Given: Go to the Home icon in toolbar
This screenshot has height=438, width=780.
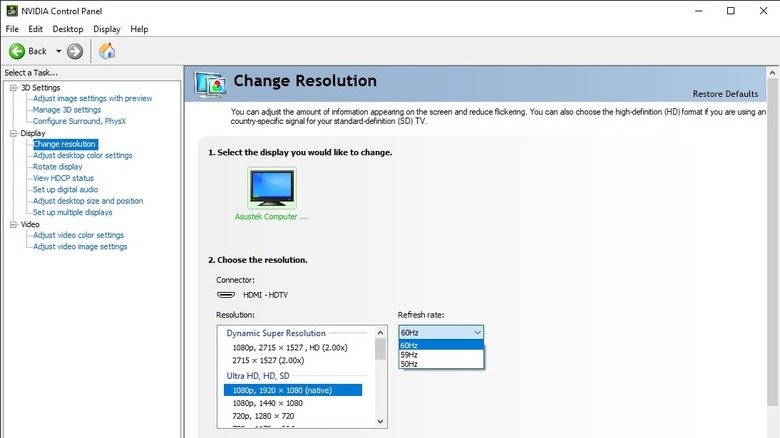Looking at the screenshot, I should pos(107,51).
